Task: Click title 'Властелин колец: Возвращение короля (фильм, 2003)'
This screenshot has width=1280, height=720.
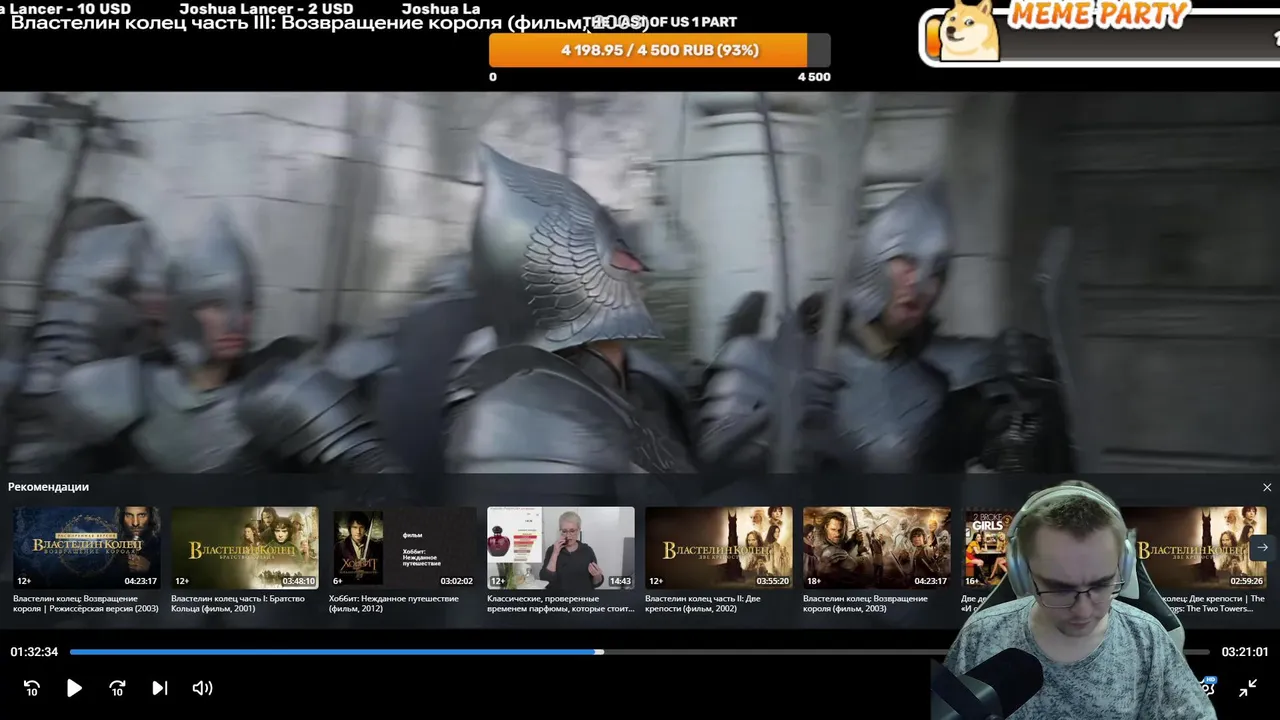Action: [x=865, y=603]
